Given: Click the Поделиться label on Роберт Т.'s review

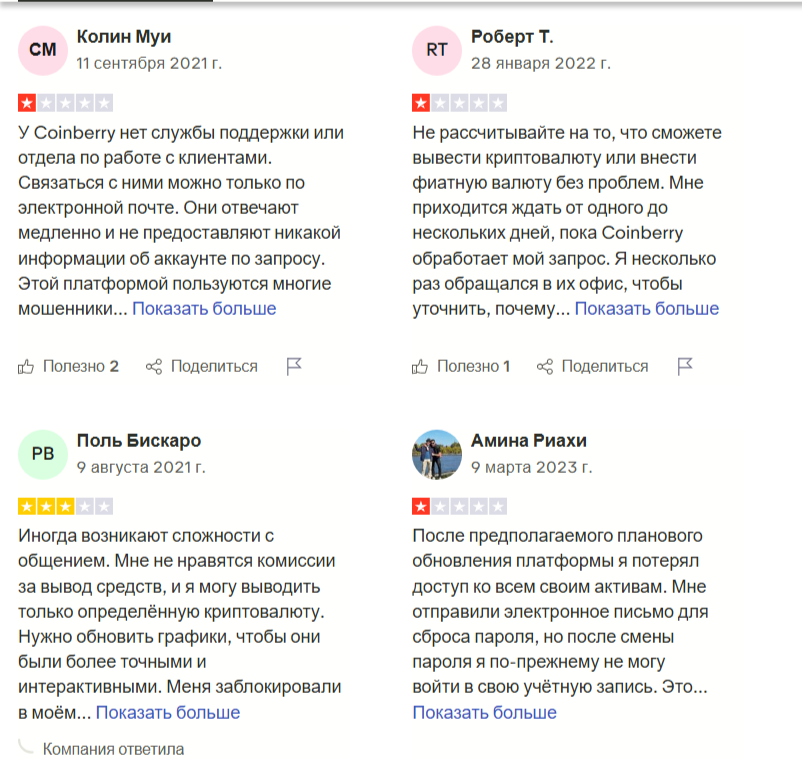Looking at the screenshot, I should 604,367.
